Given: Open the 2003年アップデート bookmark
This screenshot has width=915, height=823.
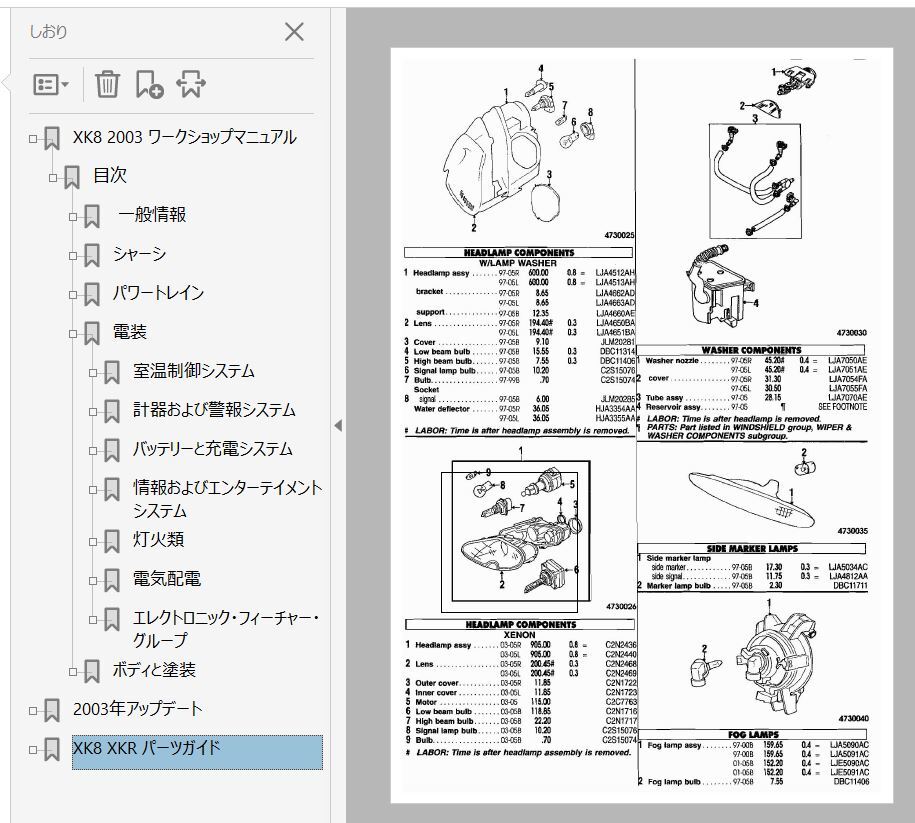Looking at the screenshot, I should coord(138,709).
